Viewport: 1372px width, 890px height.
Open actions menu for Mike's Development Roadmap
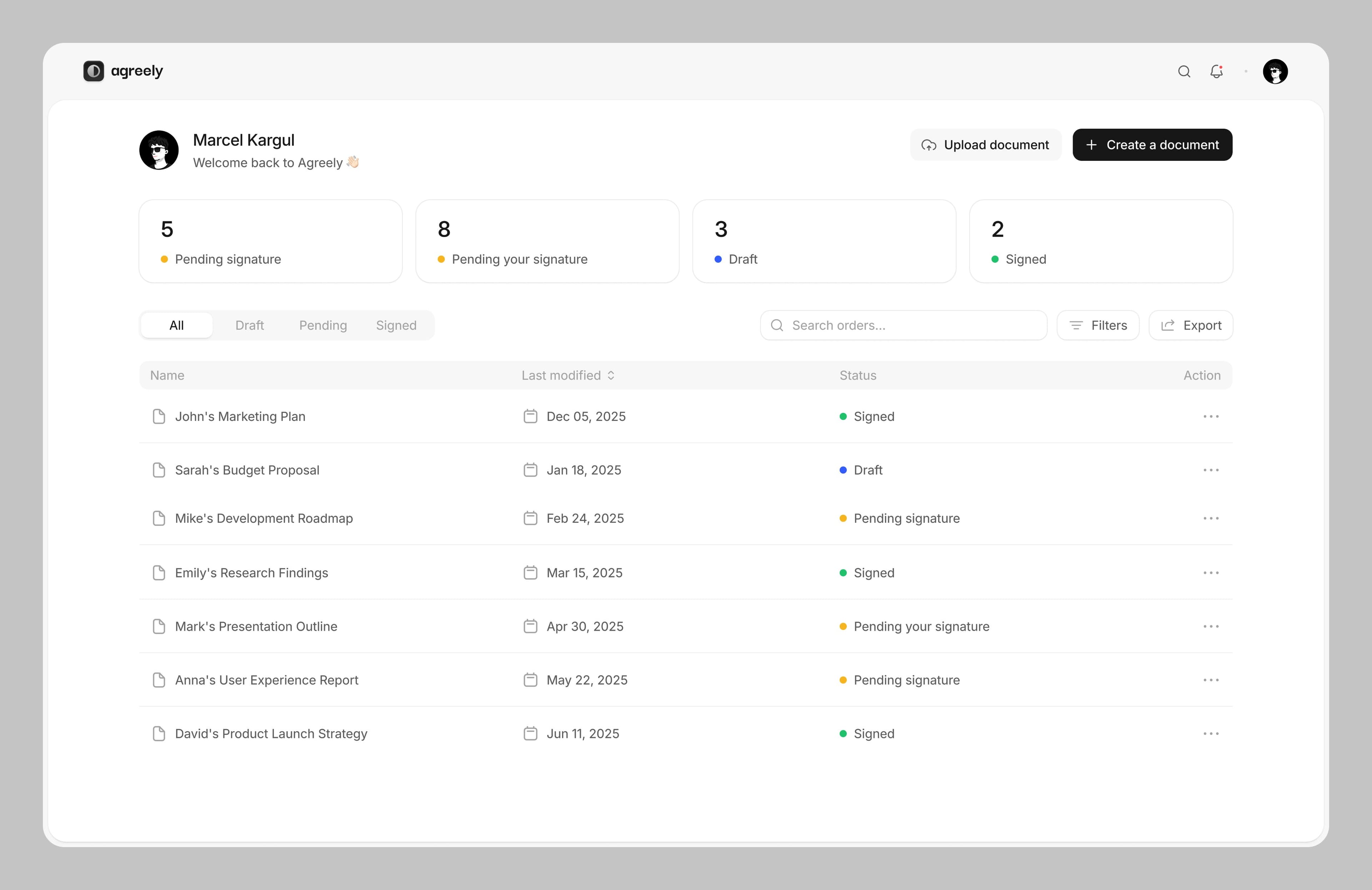[x=1211, y=519]
